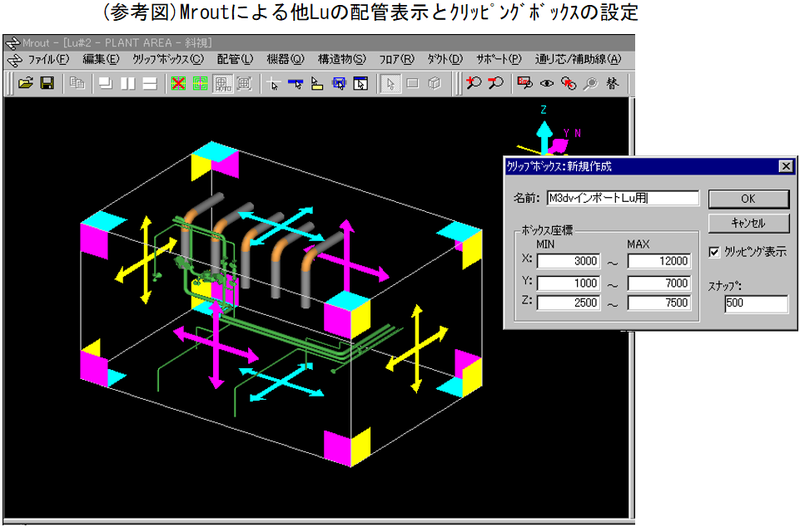Expand the 配管(L) menu
Viewport: 800px width, 527px height.
pos(231,60)
